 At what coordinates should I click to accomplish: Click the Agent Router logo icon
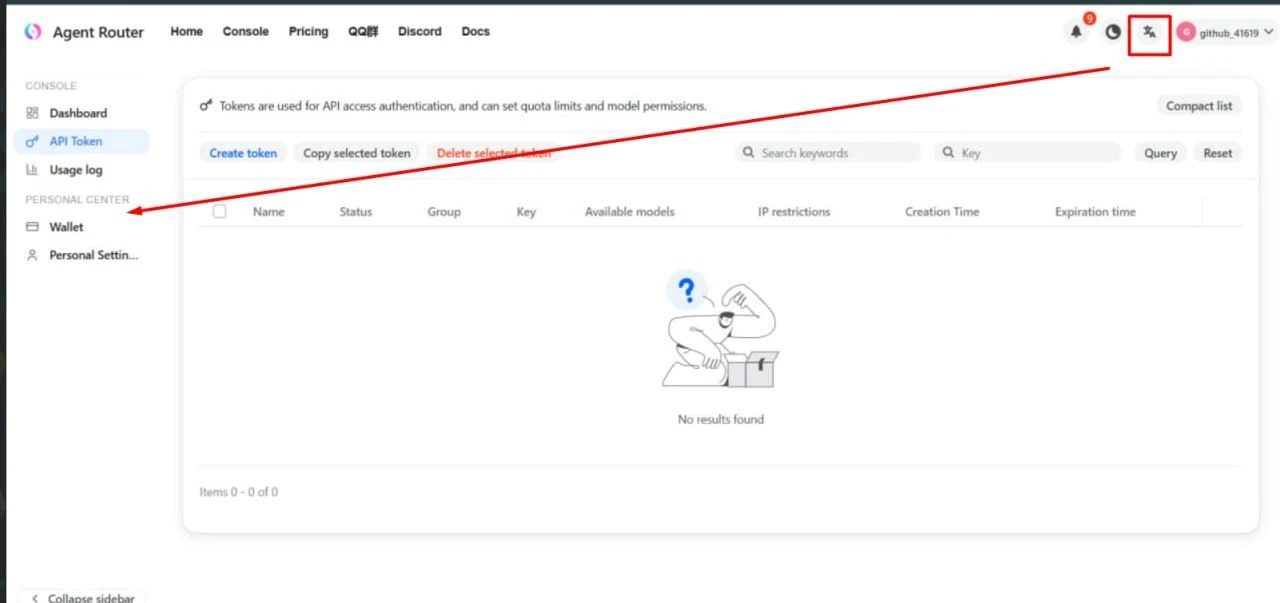[33, 32]
